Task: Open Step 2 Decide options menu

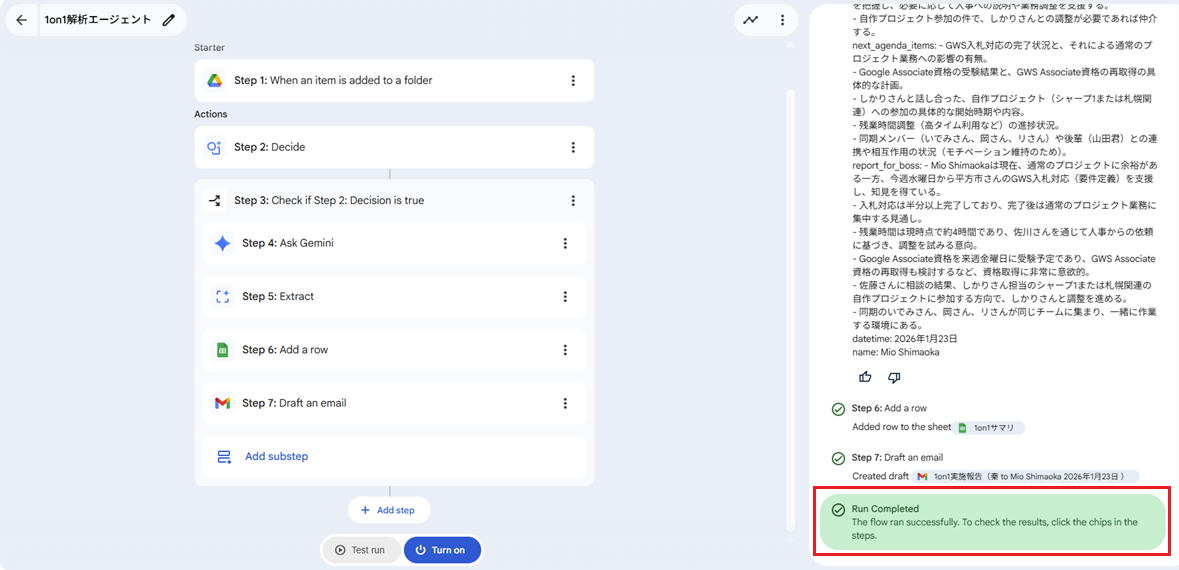Action: (573, 147)
